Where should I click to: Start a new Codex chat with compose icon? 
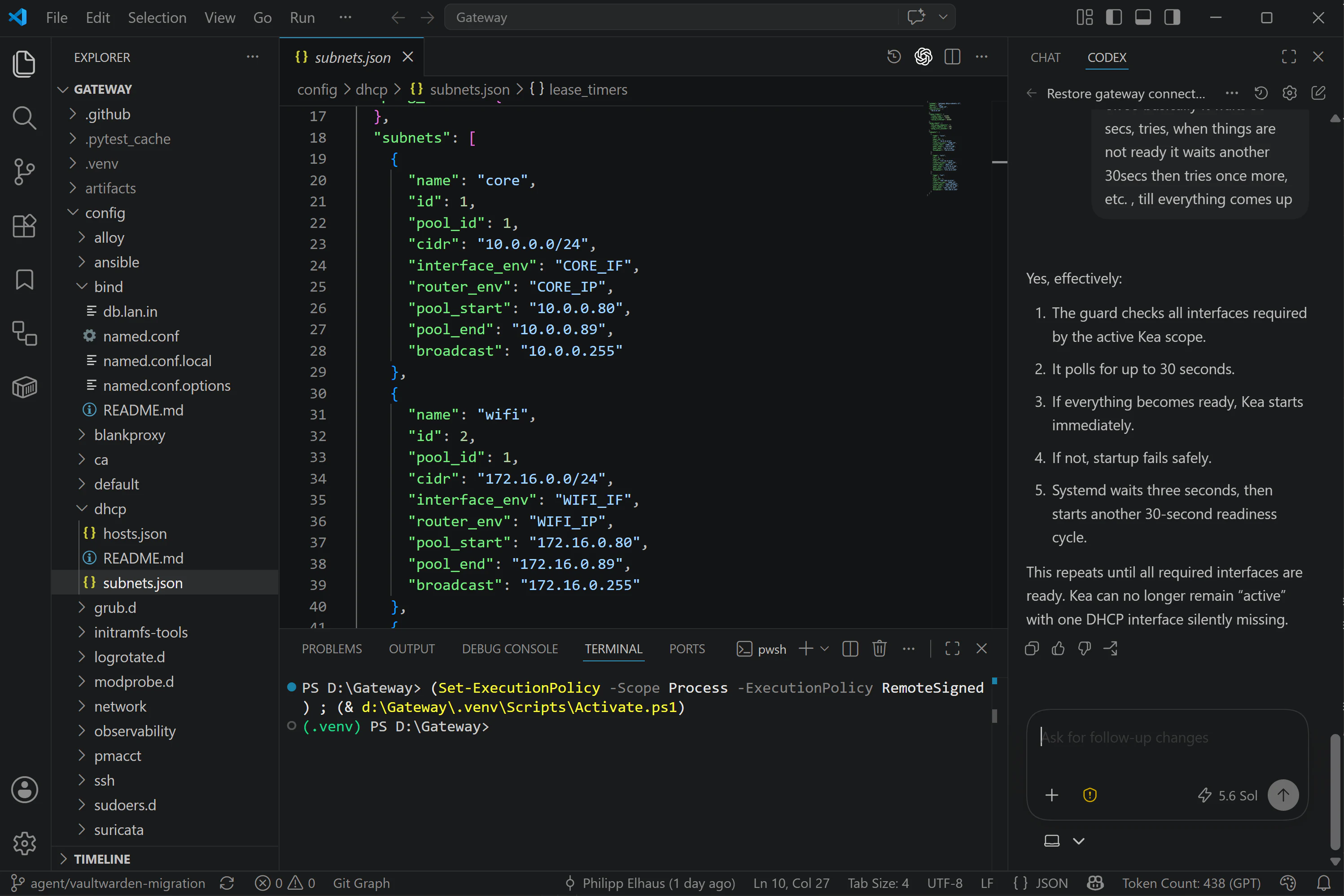coord(1318,93)
